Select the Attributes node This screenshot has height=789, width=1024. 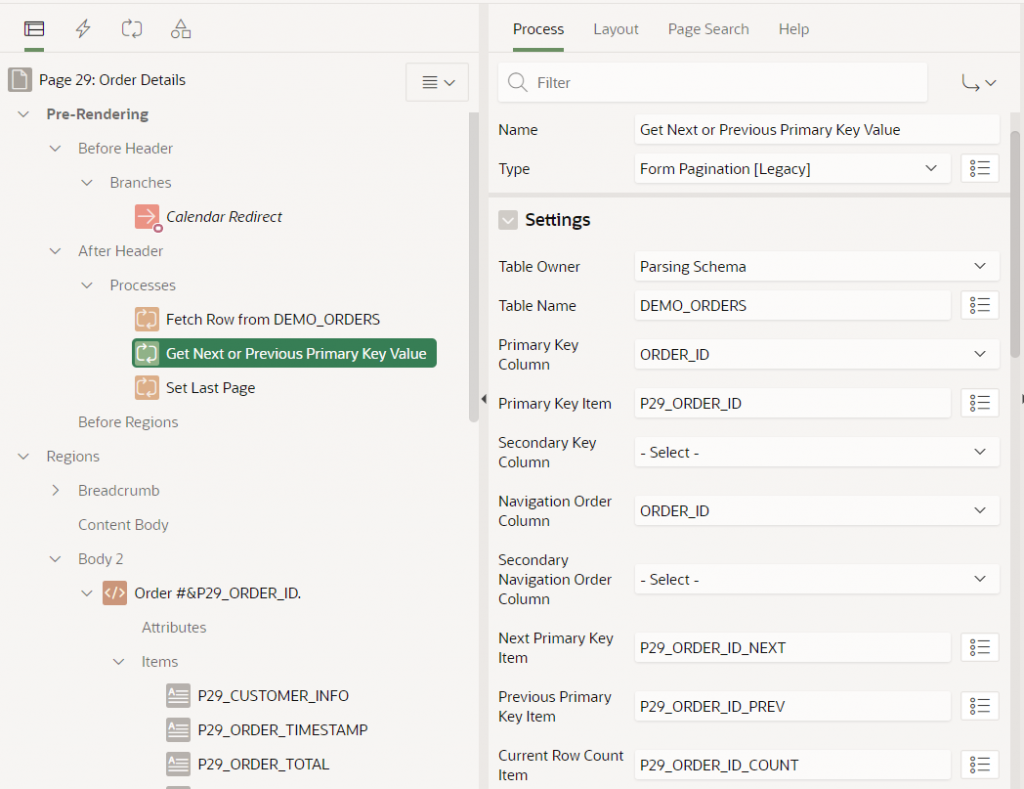coord(174,627)
